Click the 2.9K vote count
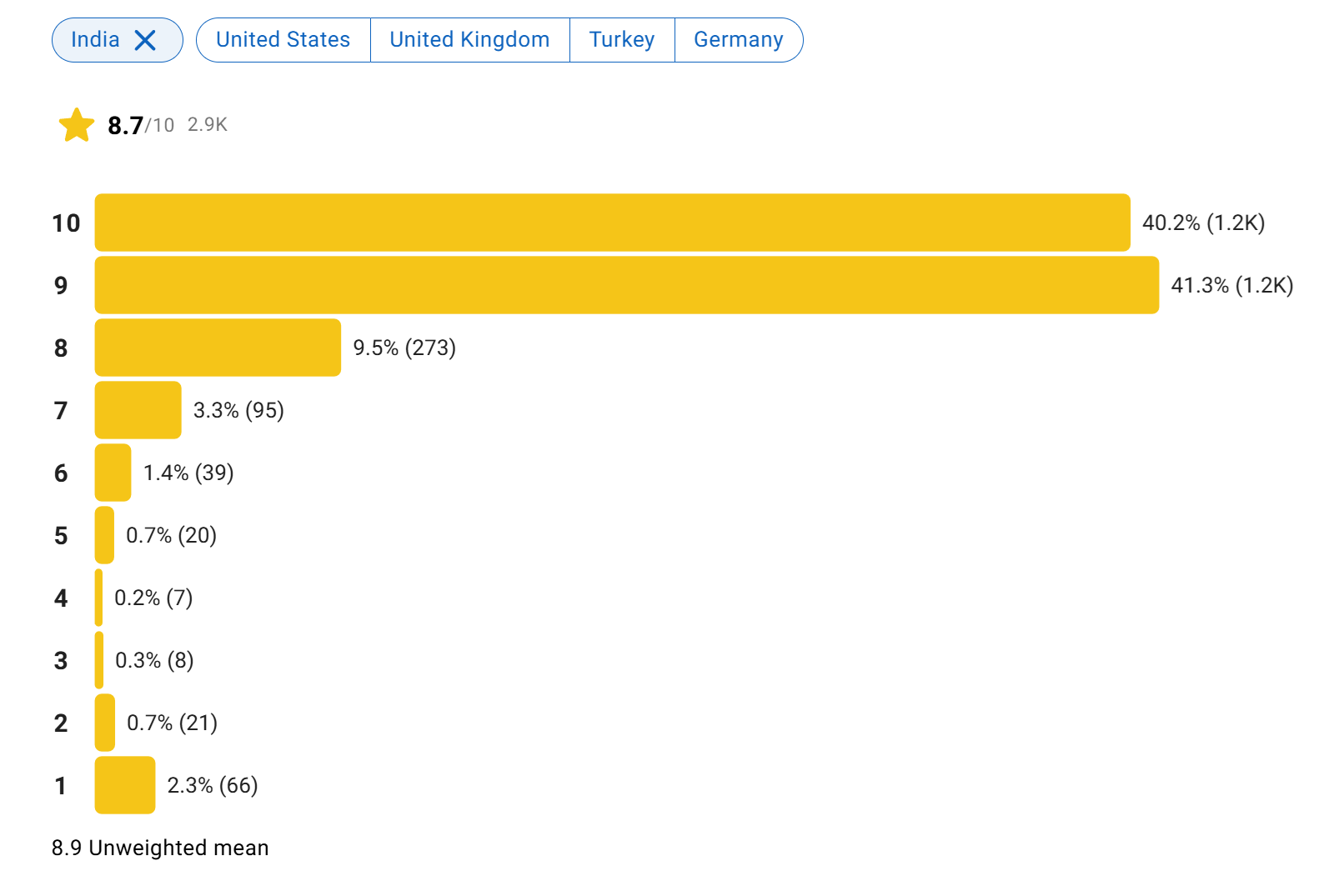The height and width of the screenshot is (896, 1324). click(208, 125)
